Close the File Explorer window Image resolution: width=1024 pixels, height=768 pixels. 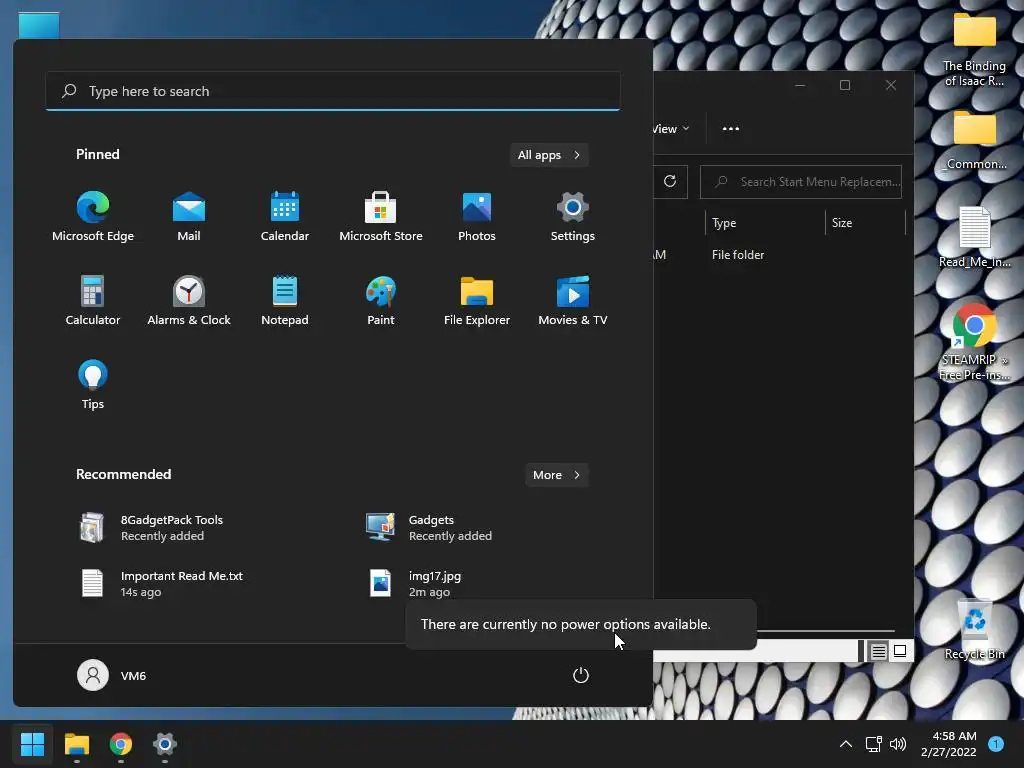[x=891, y=85]
